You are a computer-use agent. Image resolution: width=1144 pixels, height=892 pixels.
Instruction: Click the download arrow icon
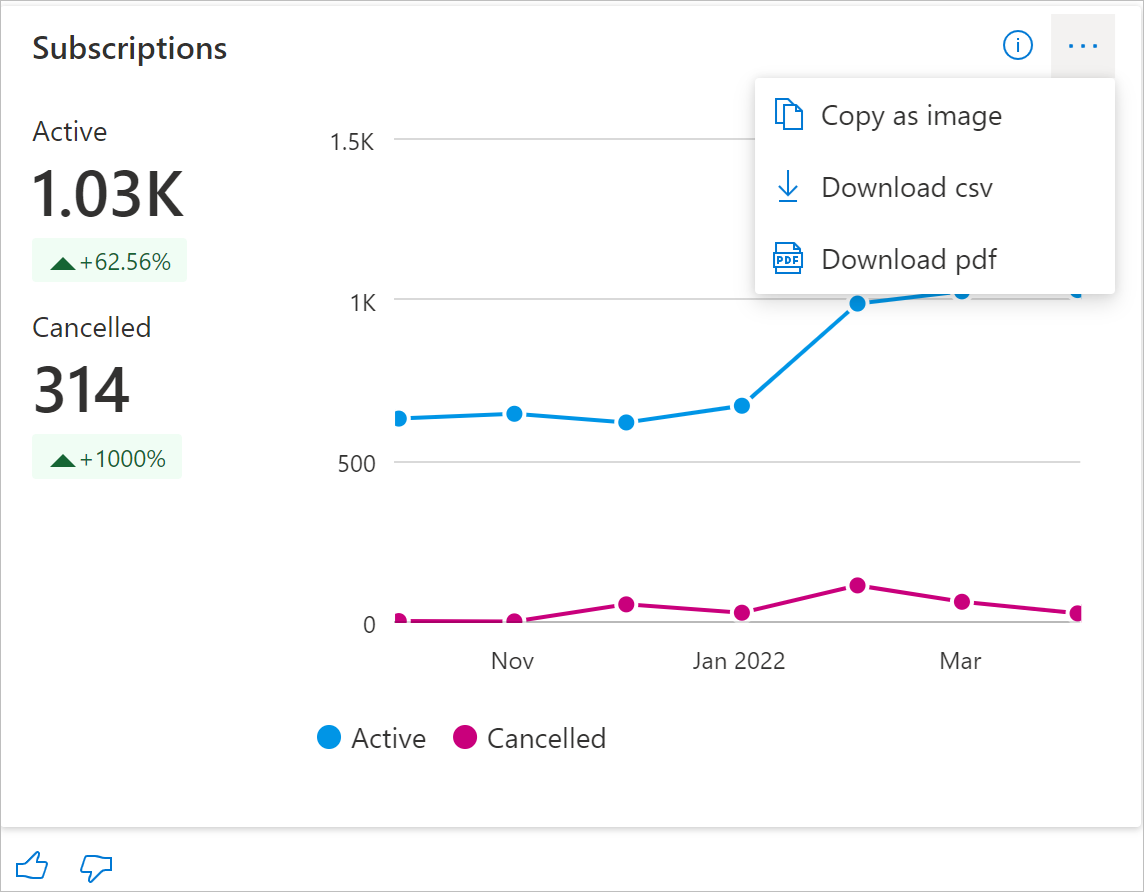pos(788,187)
